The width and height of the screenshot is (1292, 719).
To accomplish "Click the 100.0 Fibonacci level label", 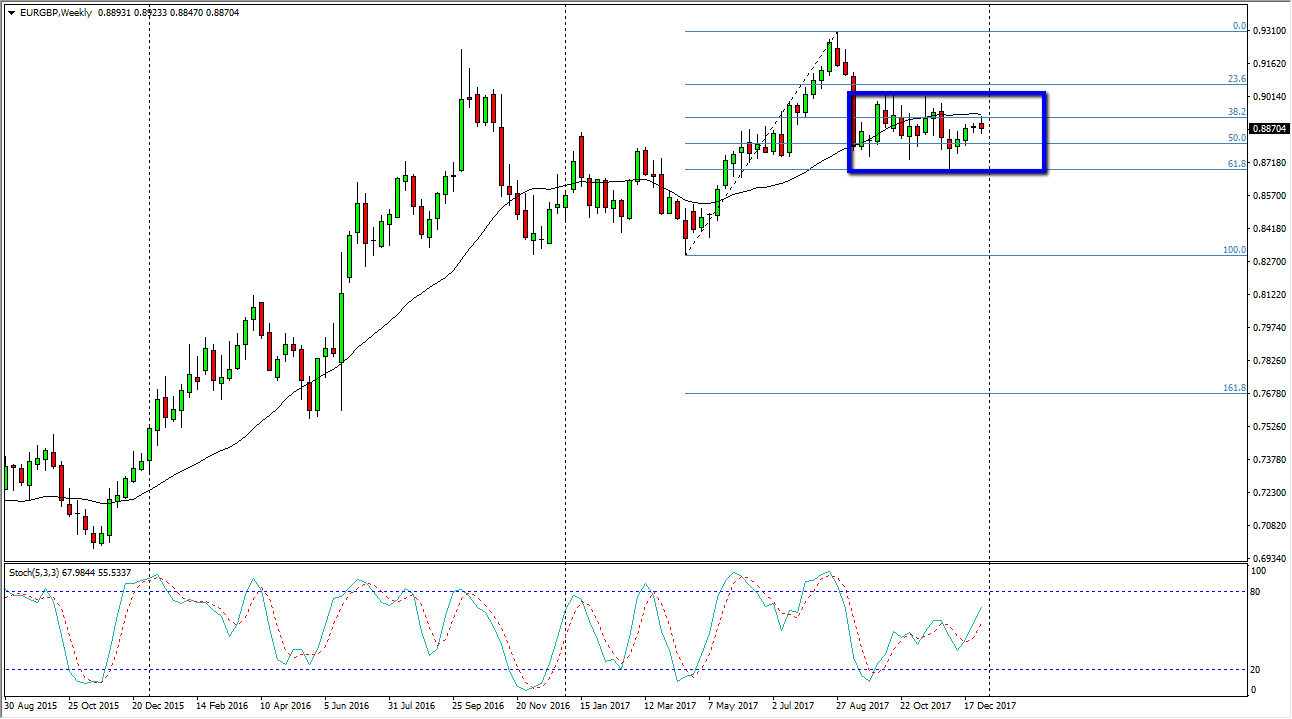I will coord(1234,250).
